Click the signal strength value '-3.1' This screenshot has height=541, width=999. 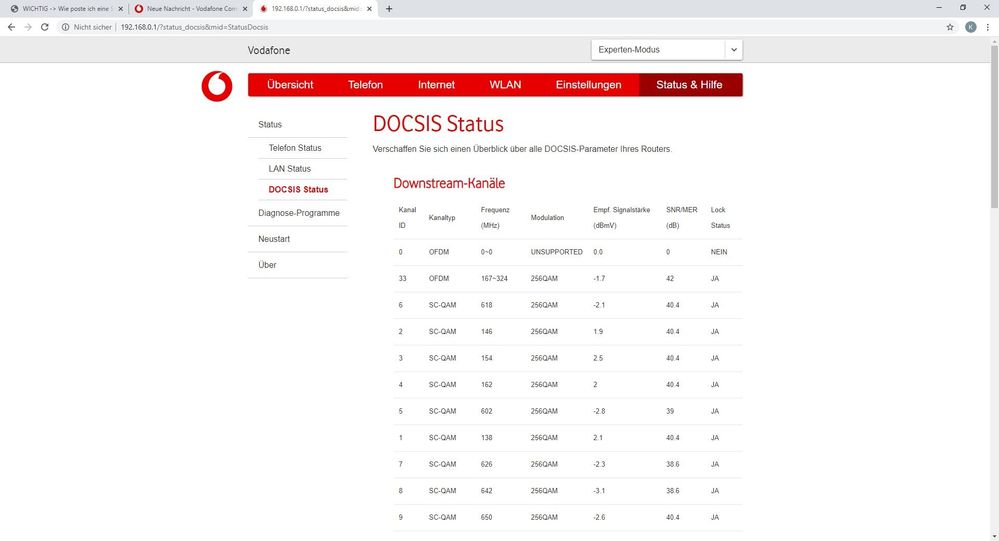click(599, 491)
